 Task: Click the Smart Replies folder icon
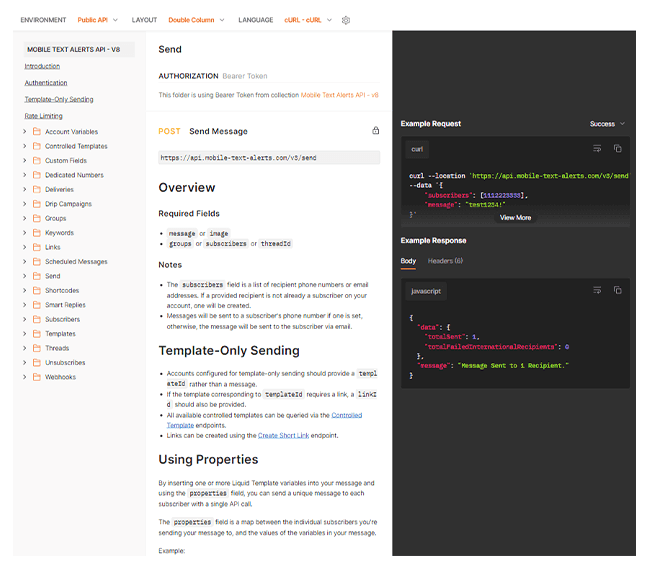[x=37, y=305]
